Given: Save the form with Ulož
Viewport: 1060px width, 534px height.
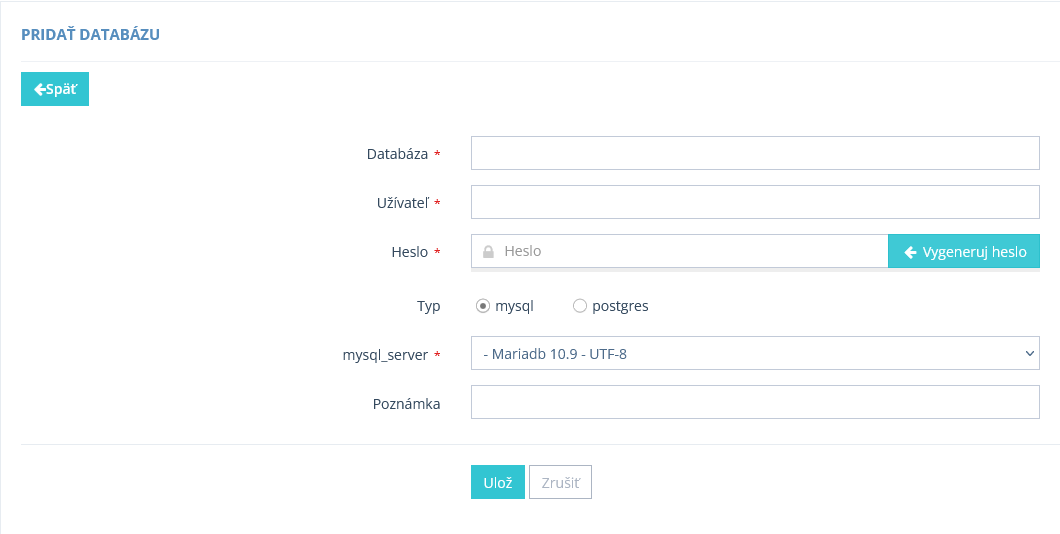Looking at the screenshot, I should point(498,483).
